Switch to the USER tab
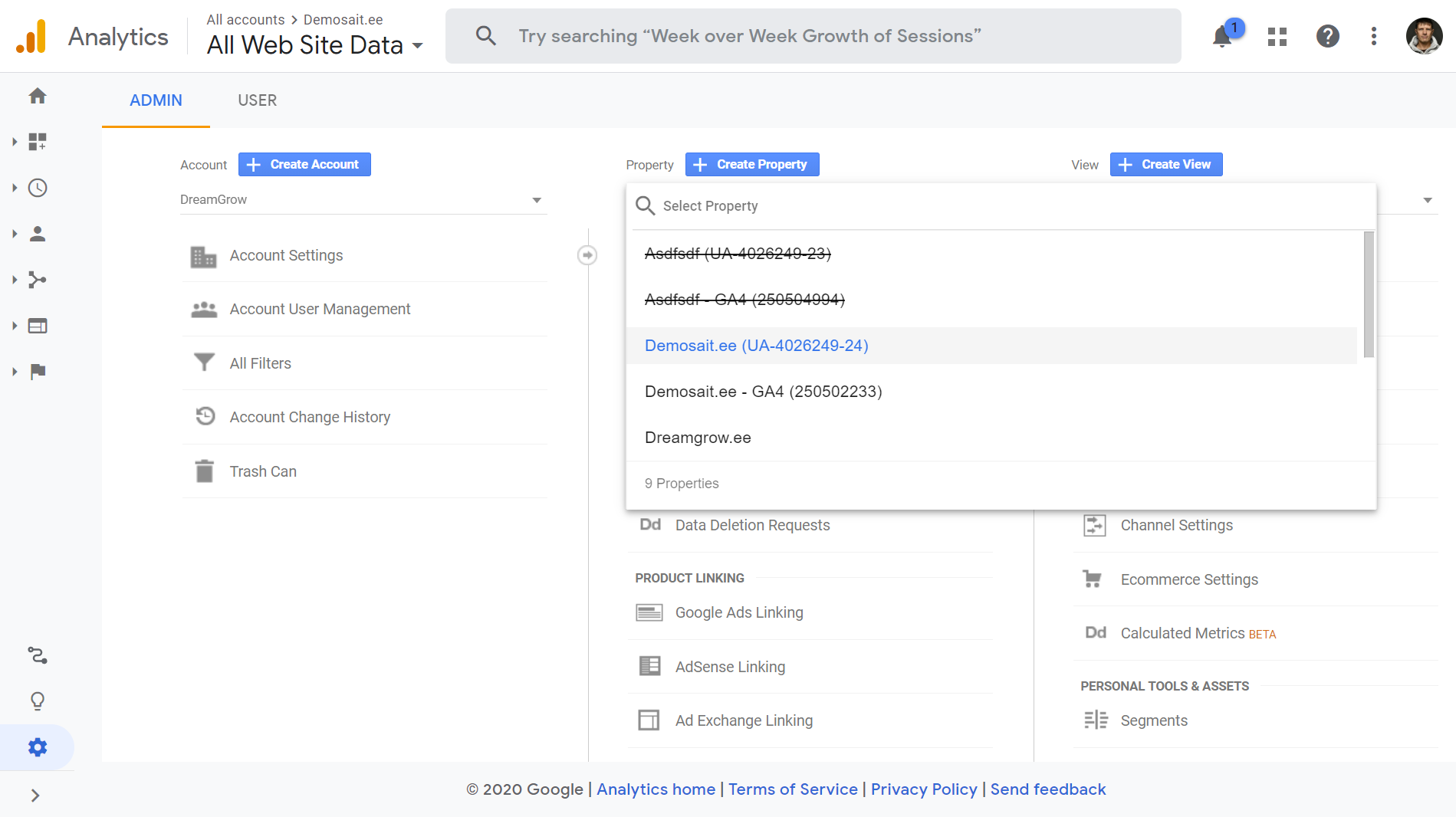This screenshot has width=1456, height=817. [x=257, y=100]
